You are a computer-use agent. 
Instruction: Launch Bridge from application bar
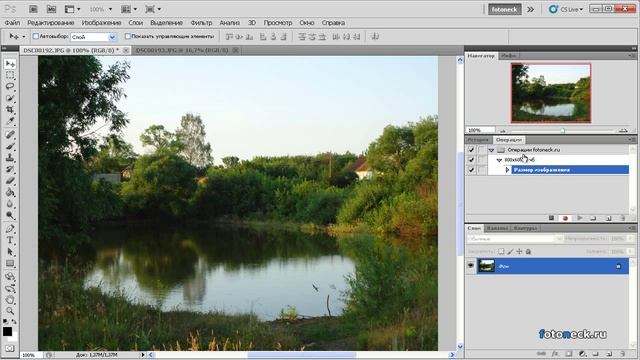pyautogui.click(x=33, y=9)
